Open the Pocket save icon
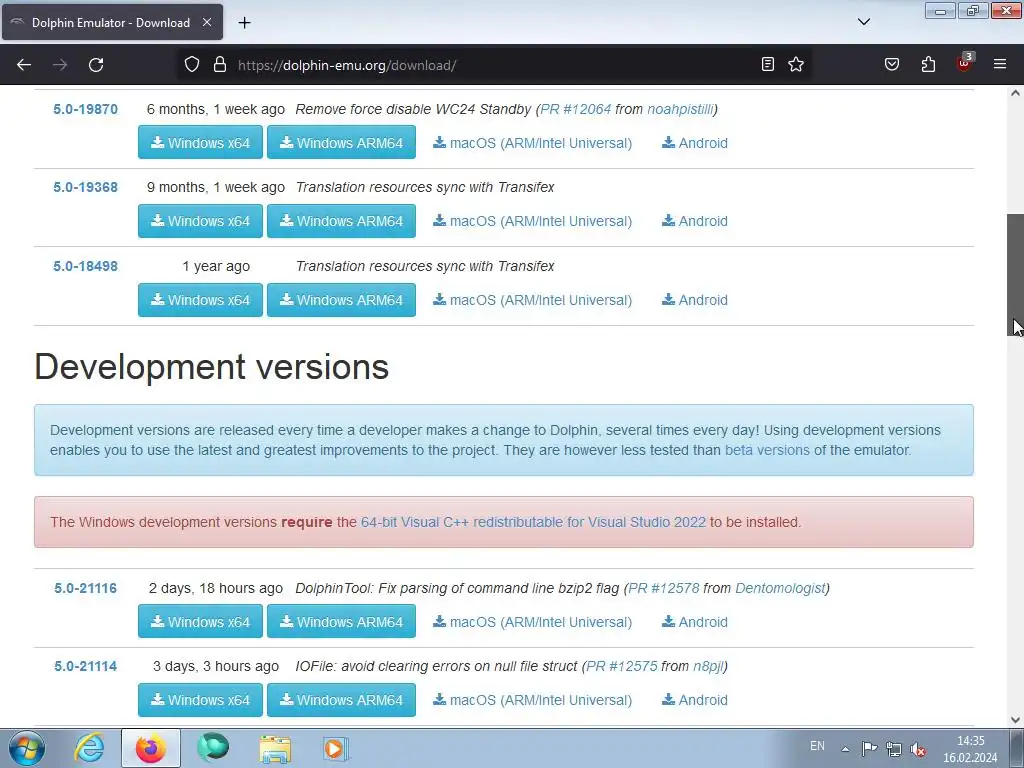 coord(891,64)
